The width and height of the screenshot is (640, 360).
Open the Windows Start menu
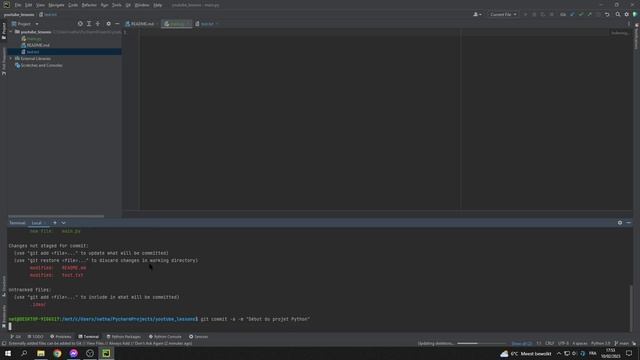pos(8,353)
